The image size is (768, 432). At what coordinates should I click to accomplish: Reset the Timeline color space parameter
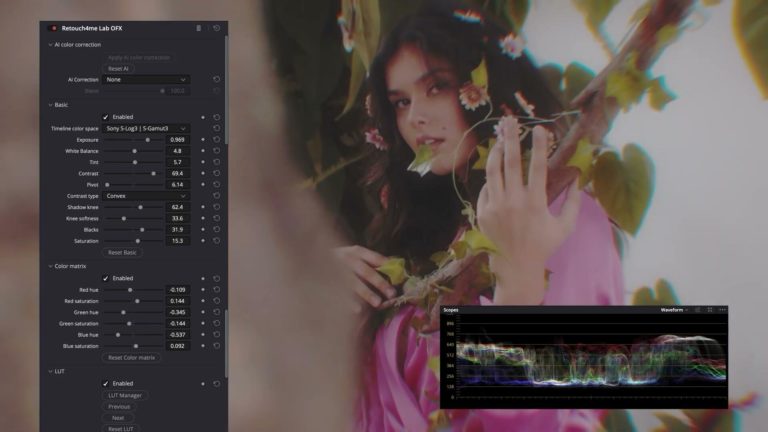click(216, 128)
